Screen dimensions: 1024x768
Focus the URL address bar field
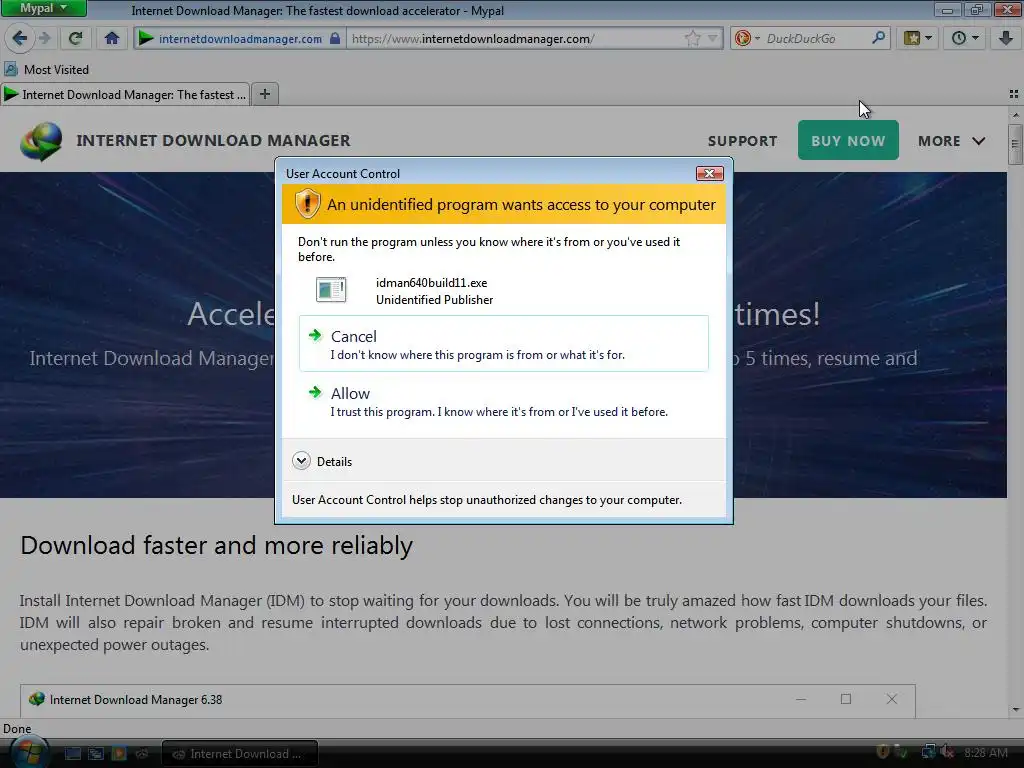point(513,39)
